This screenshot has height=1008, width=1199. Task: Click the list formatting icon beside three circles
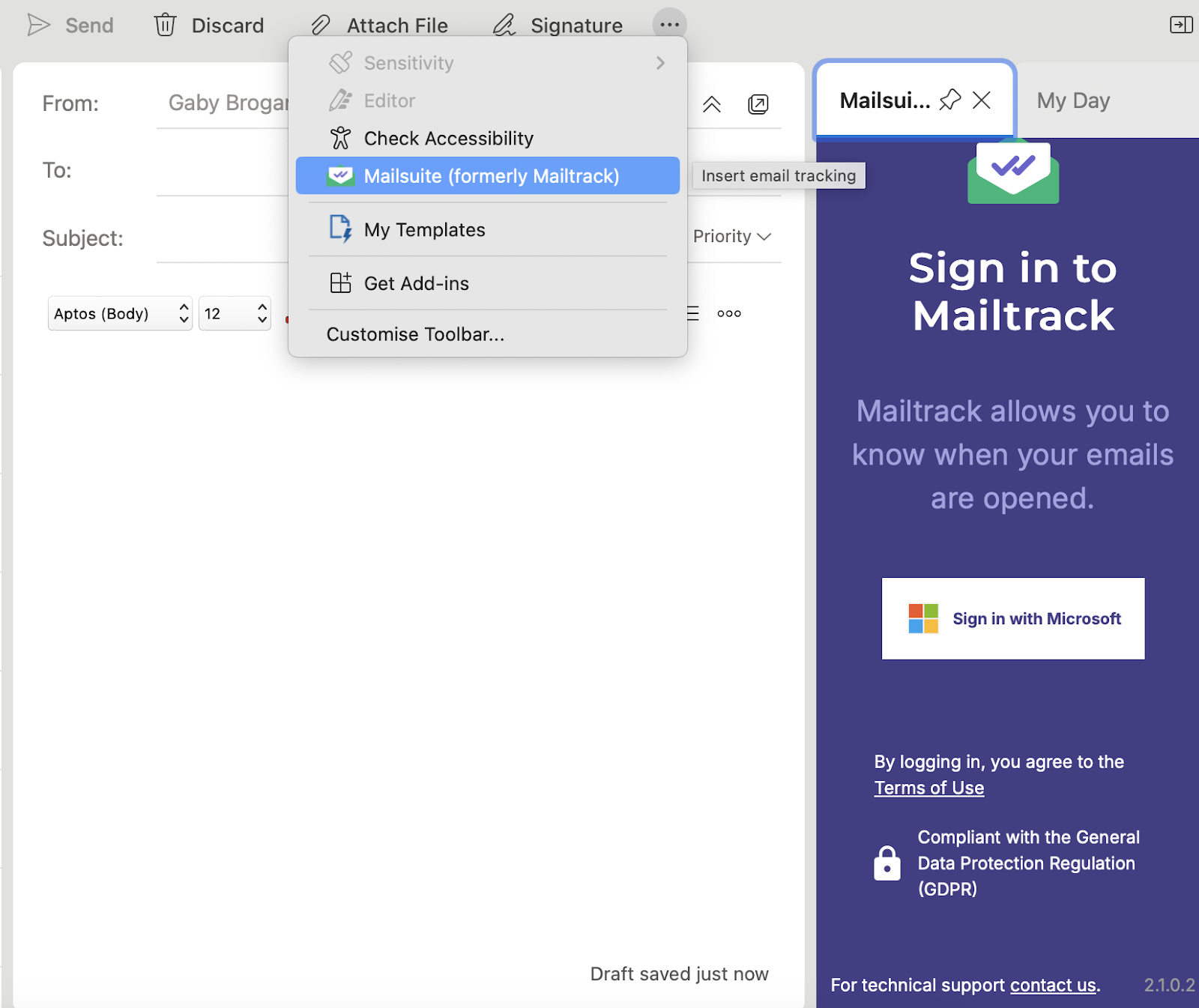(x=693, y=313)
